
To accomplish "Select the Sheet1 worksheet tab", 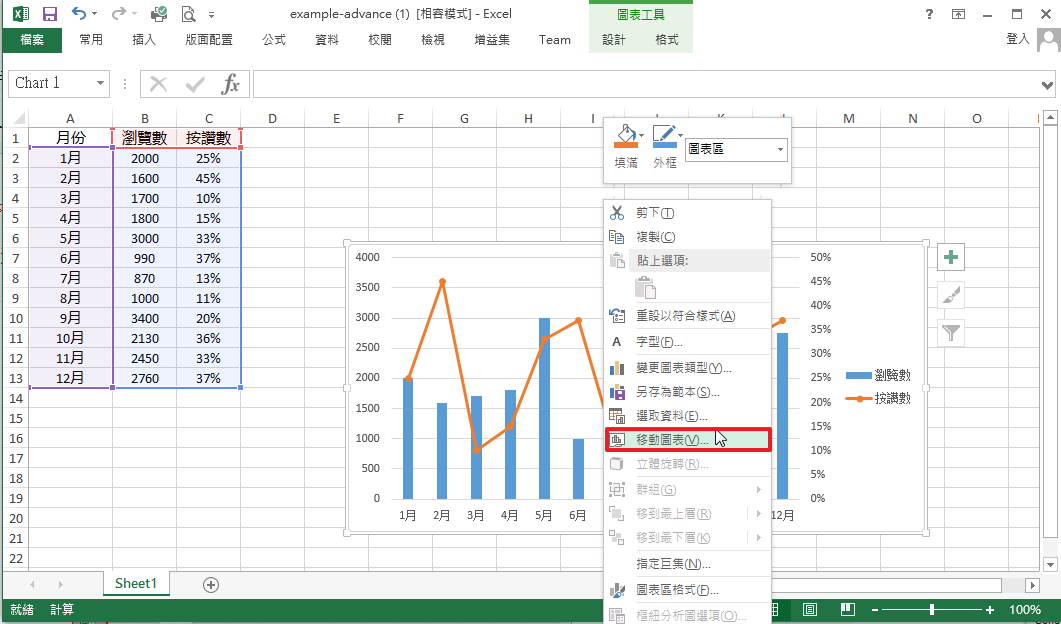I will [135, 583].
